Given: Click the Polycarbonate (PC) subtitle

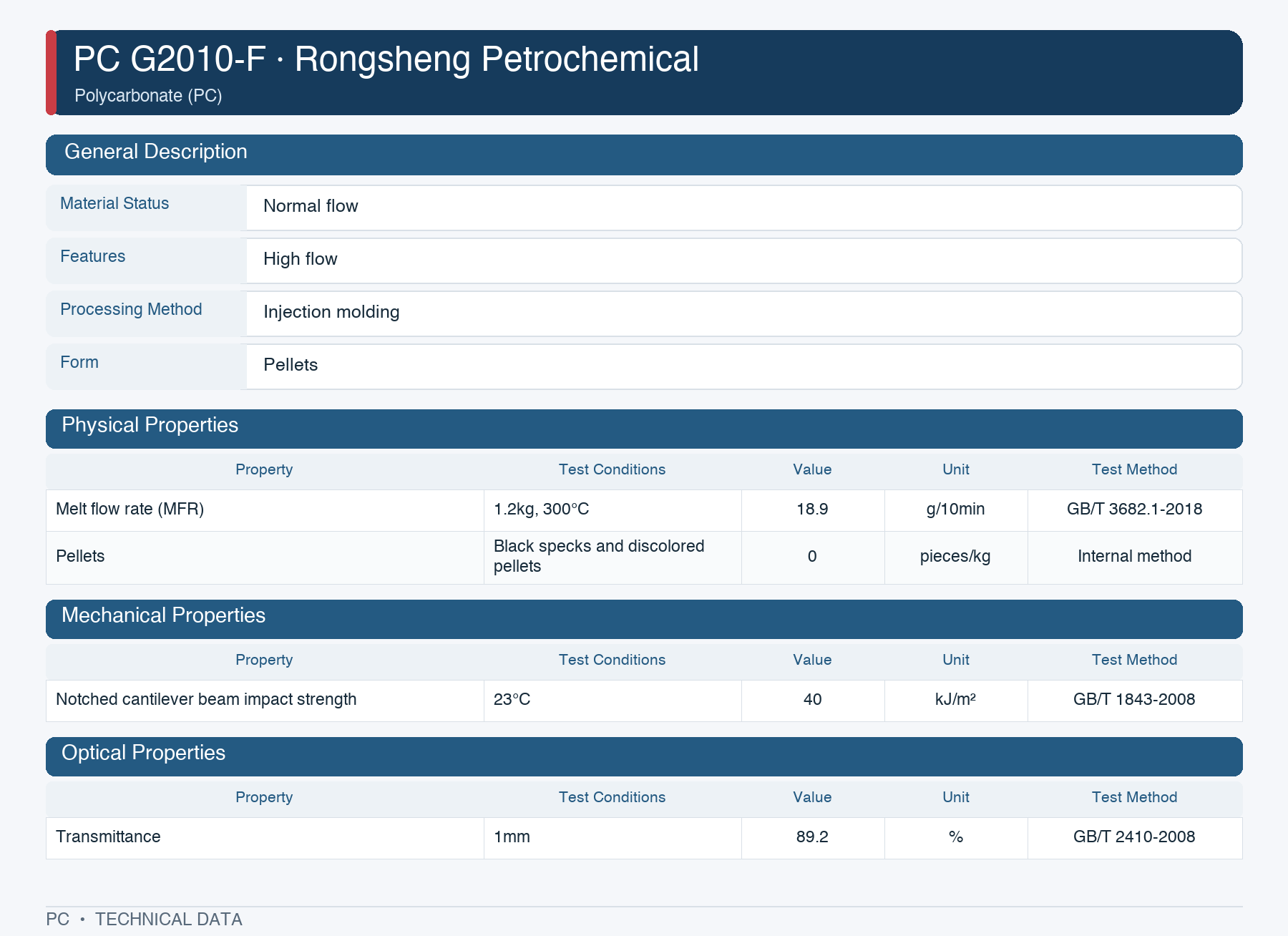Looking at the screenshot, I should pos(148,96).
